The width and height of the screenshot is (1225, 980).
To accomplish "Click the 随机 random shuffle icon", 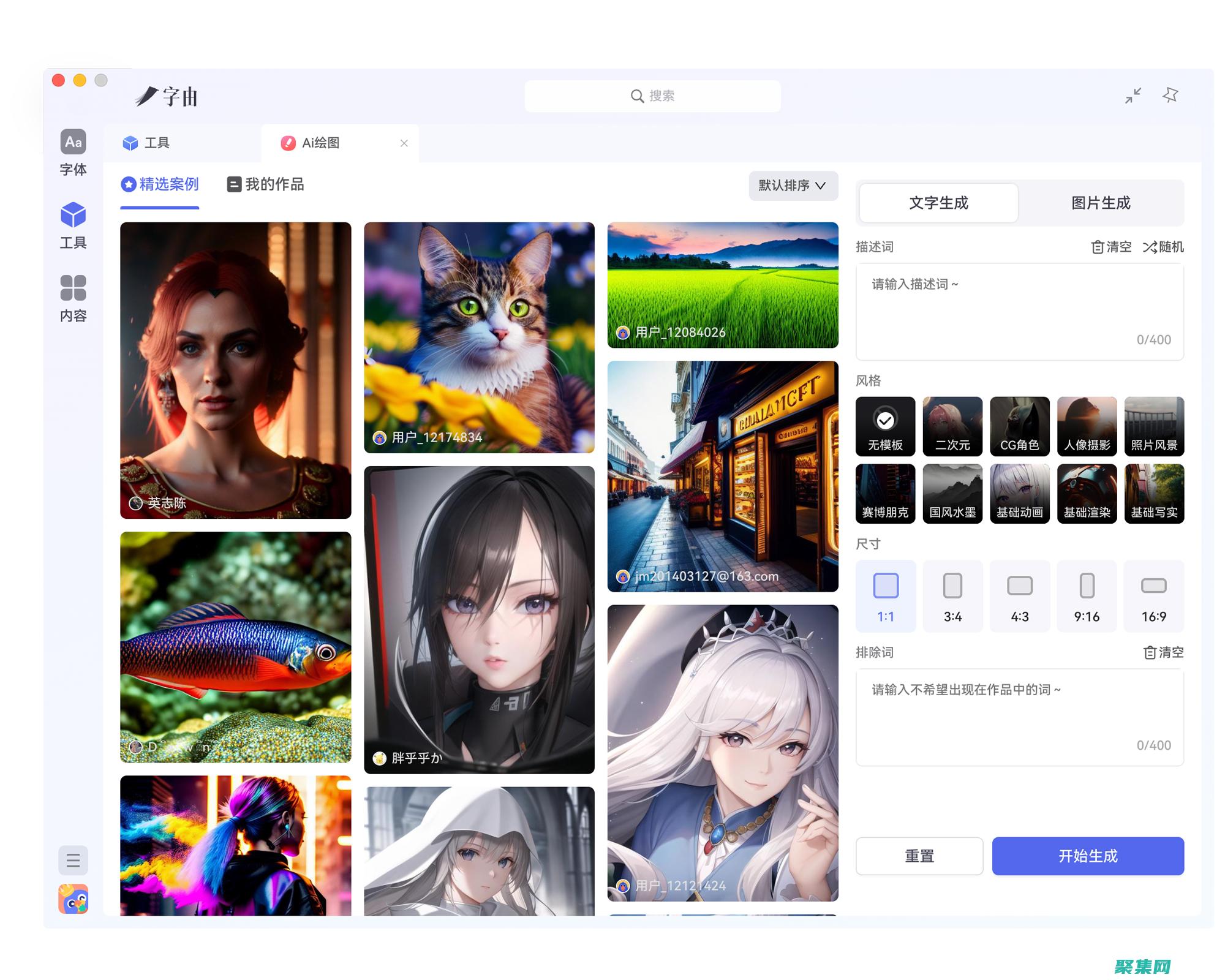I will pos(1150,247).
